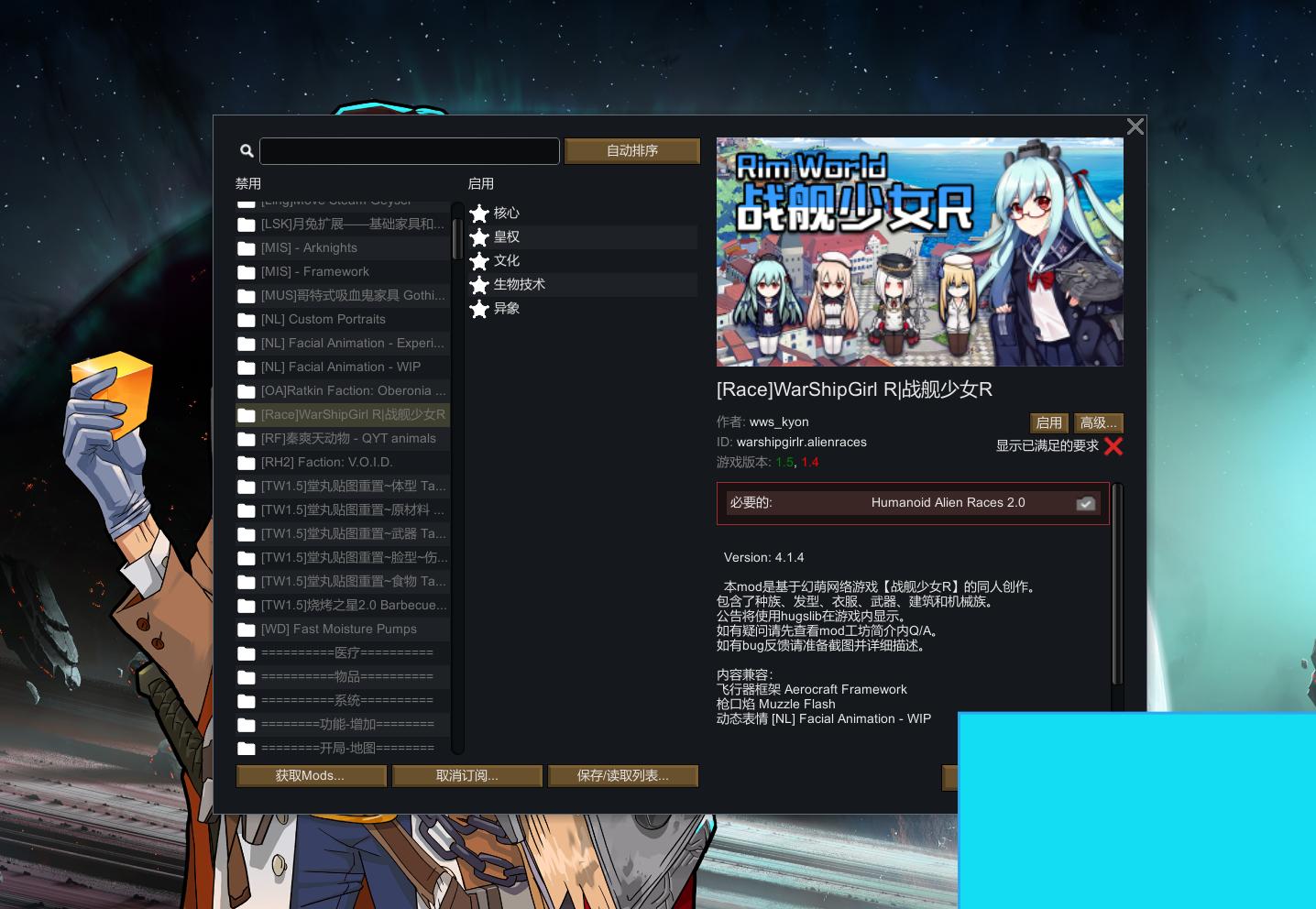
Task: Select [OA]Ratkin Faction: Oberonia mod
Action: (x=343, y=391)
